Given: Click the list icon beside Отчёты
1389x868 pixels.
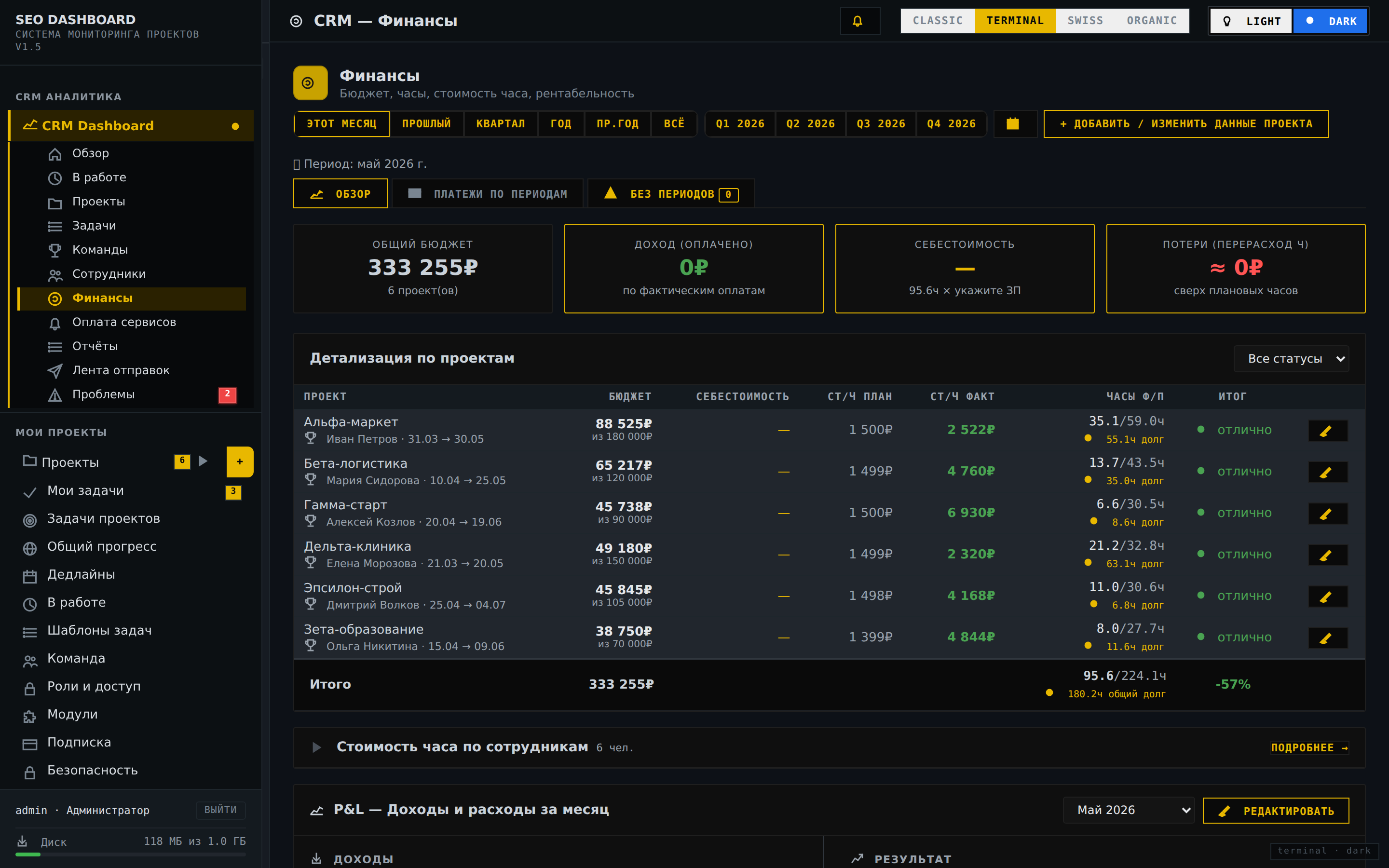Looking at the screenshot, I should click(54, 347).
